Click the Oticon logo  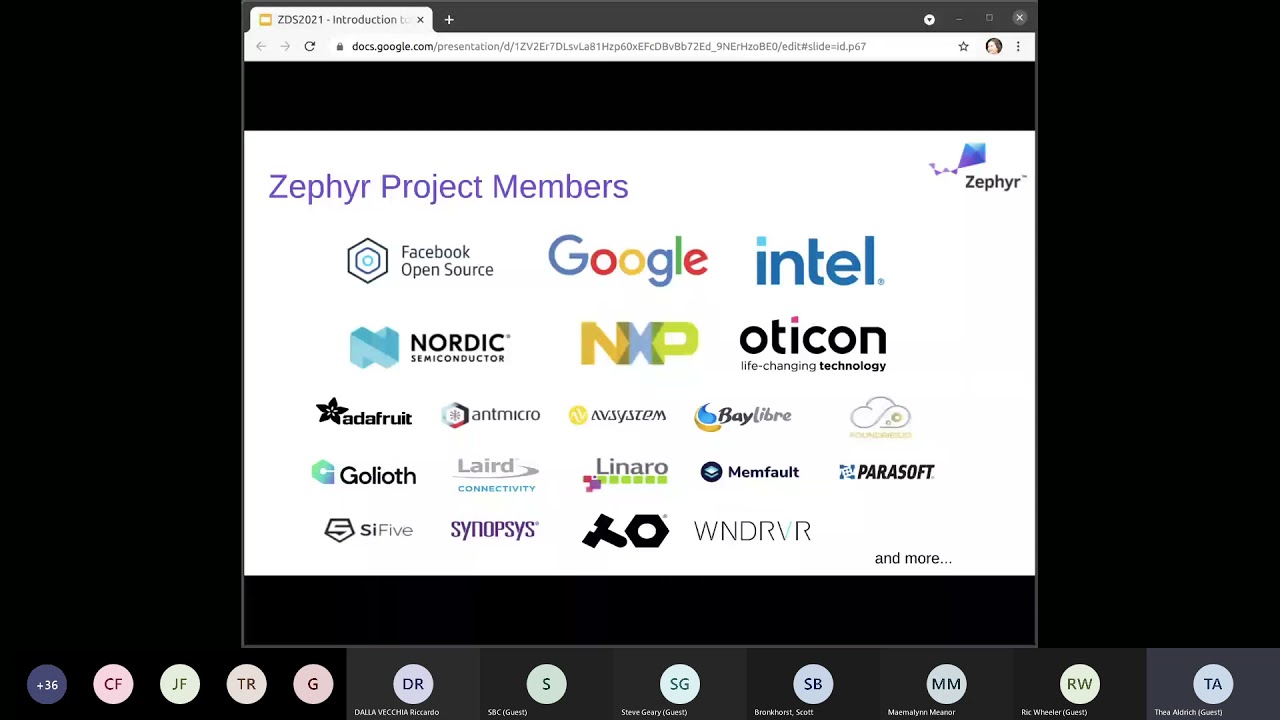click(x=813, y=345)
